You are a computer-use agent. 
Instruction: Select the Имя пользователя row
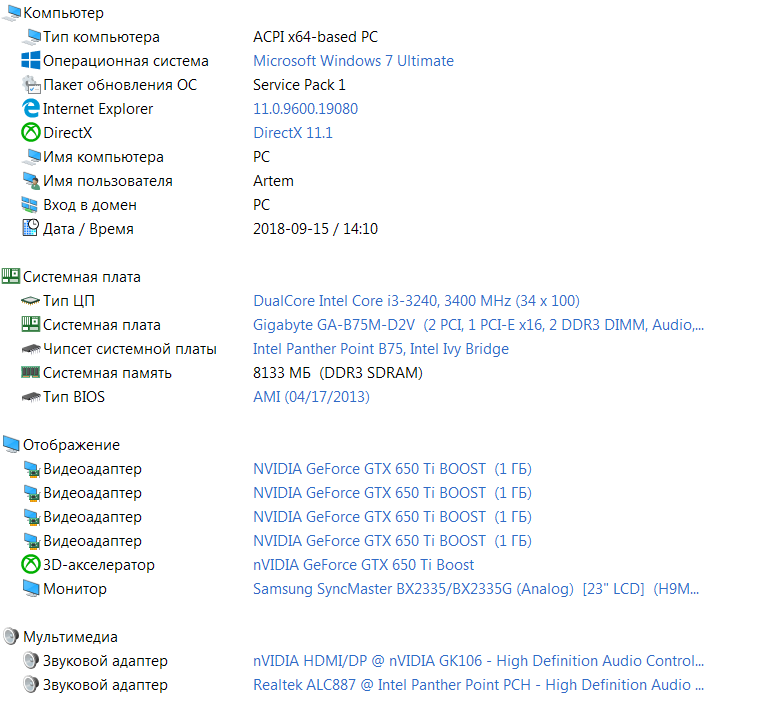[x=107, y=181]
